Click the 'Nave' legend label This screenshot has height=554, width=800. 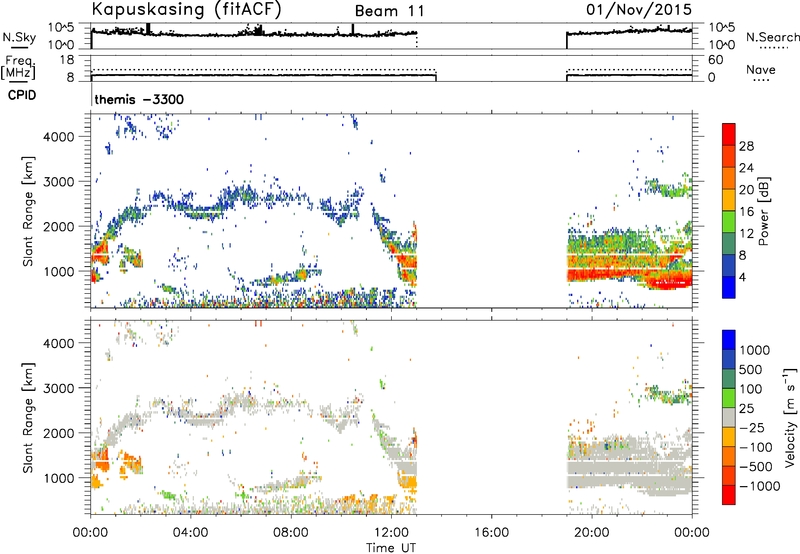(x=761, y=70)
